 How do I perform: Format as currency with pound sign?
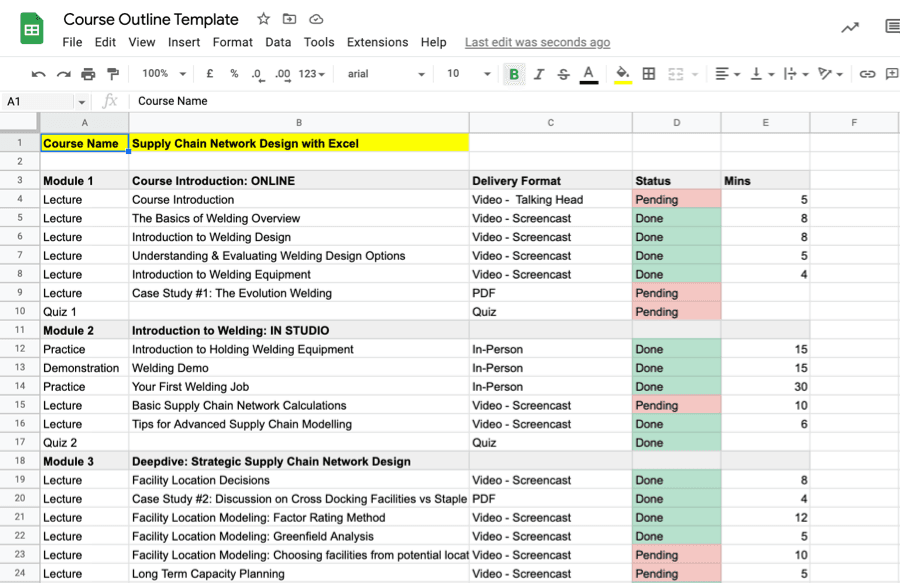click(210, 74)
